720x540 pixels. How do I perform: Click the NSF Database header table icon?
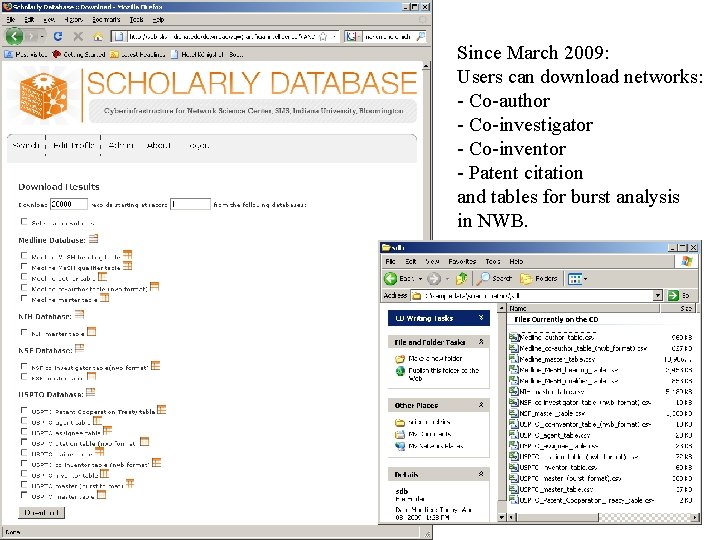click(x=79, y=349)
